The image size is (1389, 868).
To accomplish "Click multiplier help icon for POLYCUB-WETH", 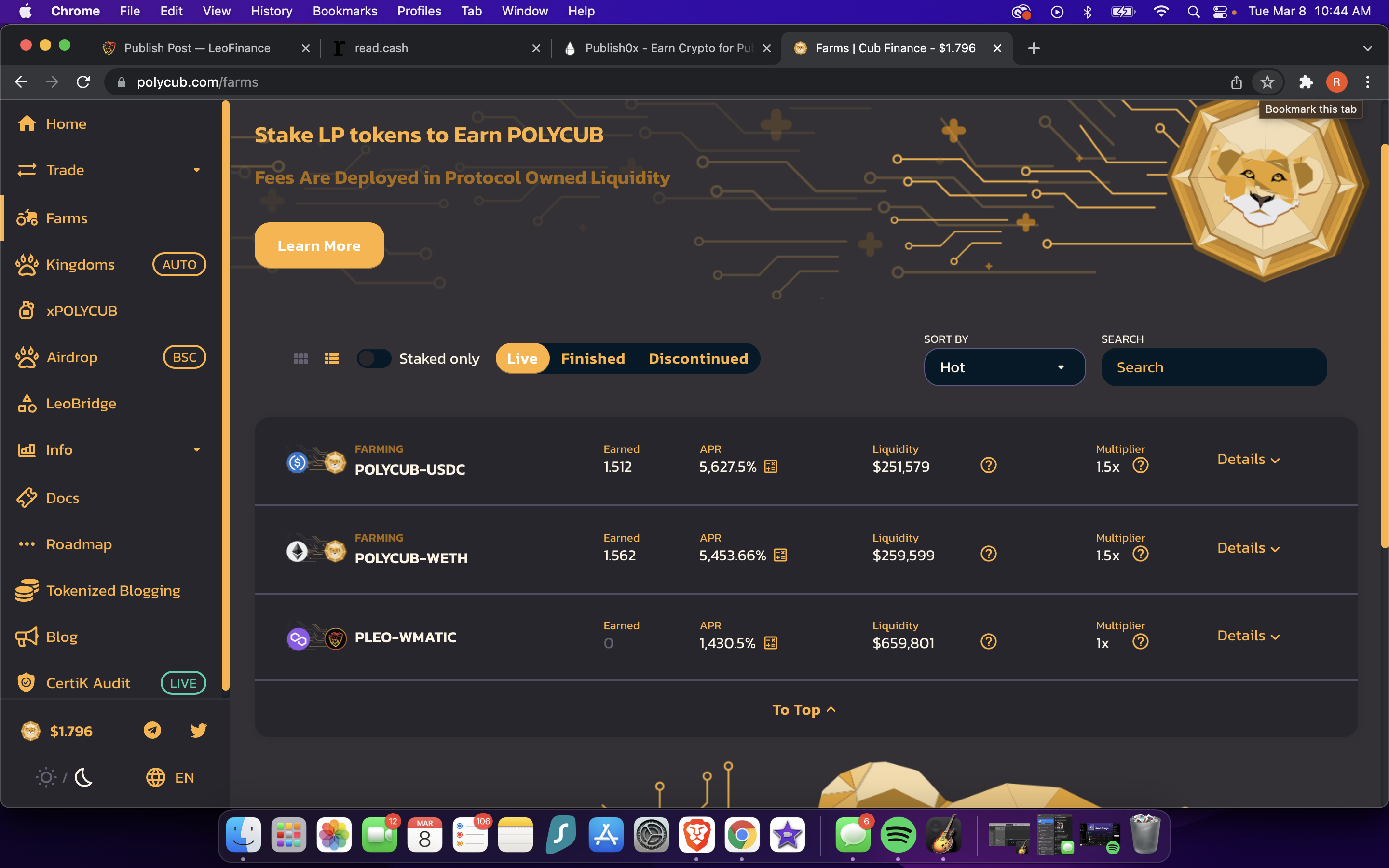I will pyautogui.click(x=1141, y=554).
